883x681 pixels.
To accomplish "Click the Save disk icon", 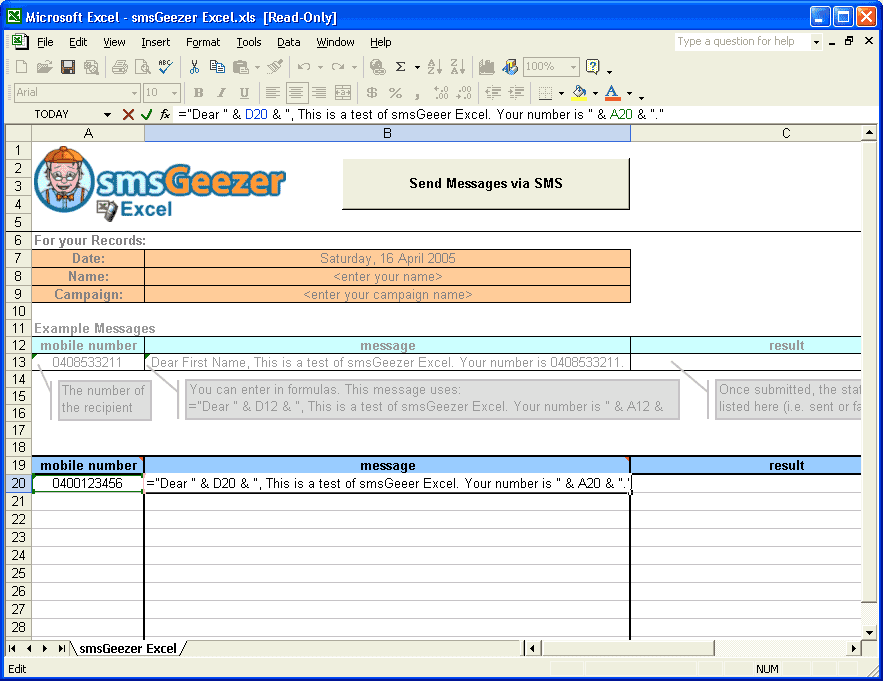I will [x=68, y=67].
